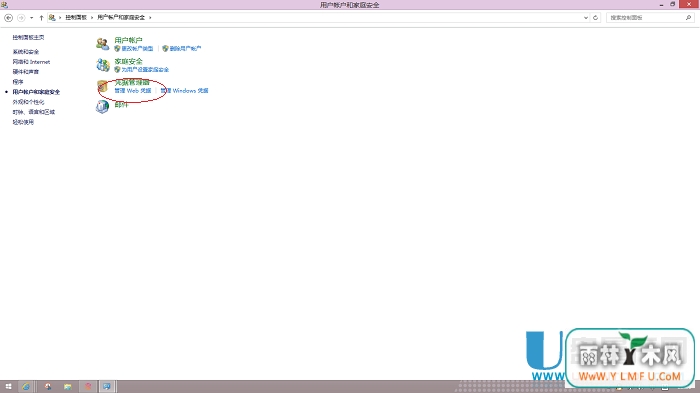Open File Explorer from the taskbar
This screenshot has height=393, width=700.
click(67, 387)
